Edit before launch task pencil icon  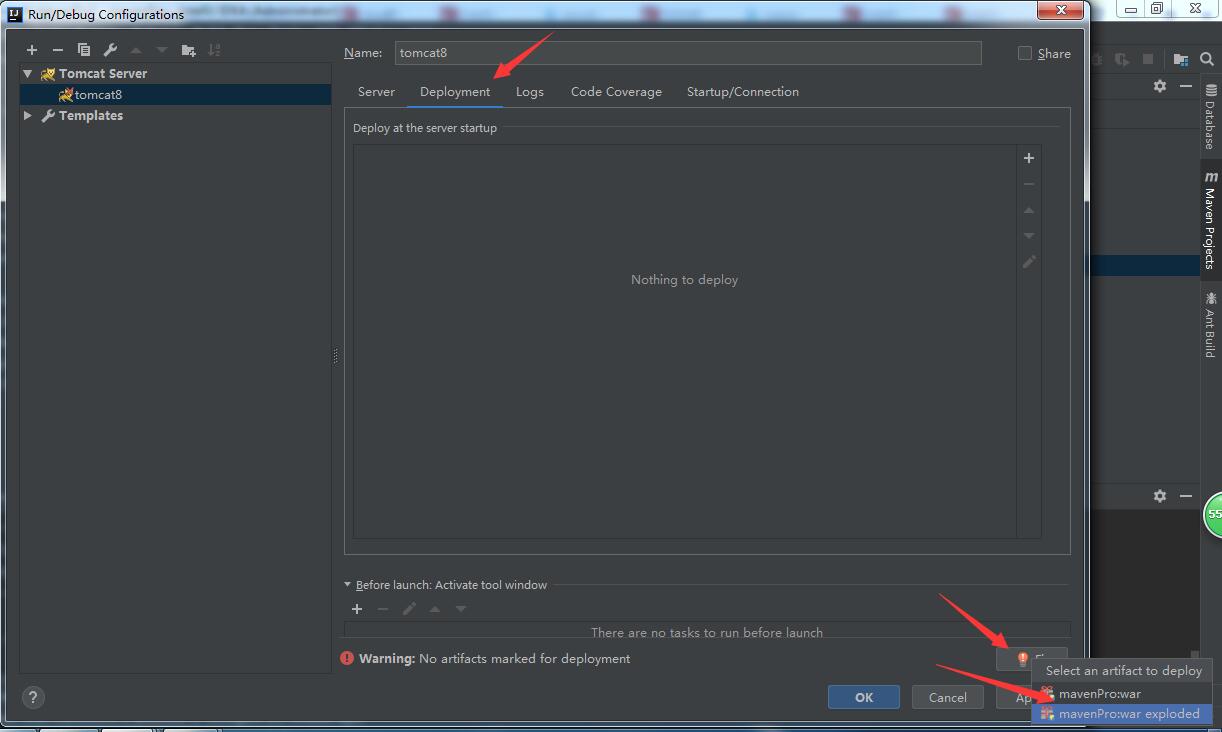pyautogui.click(x=409, y=609)
